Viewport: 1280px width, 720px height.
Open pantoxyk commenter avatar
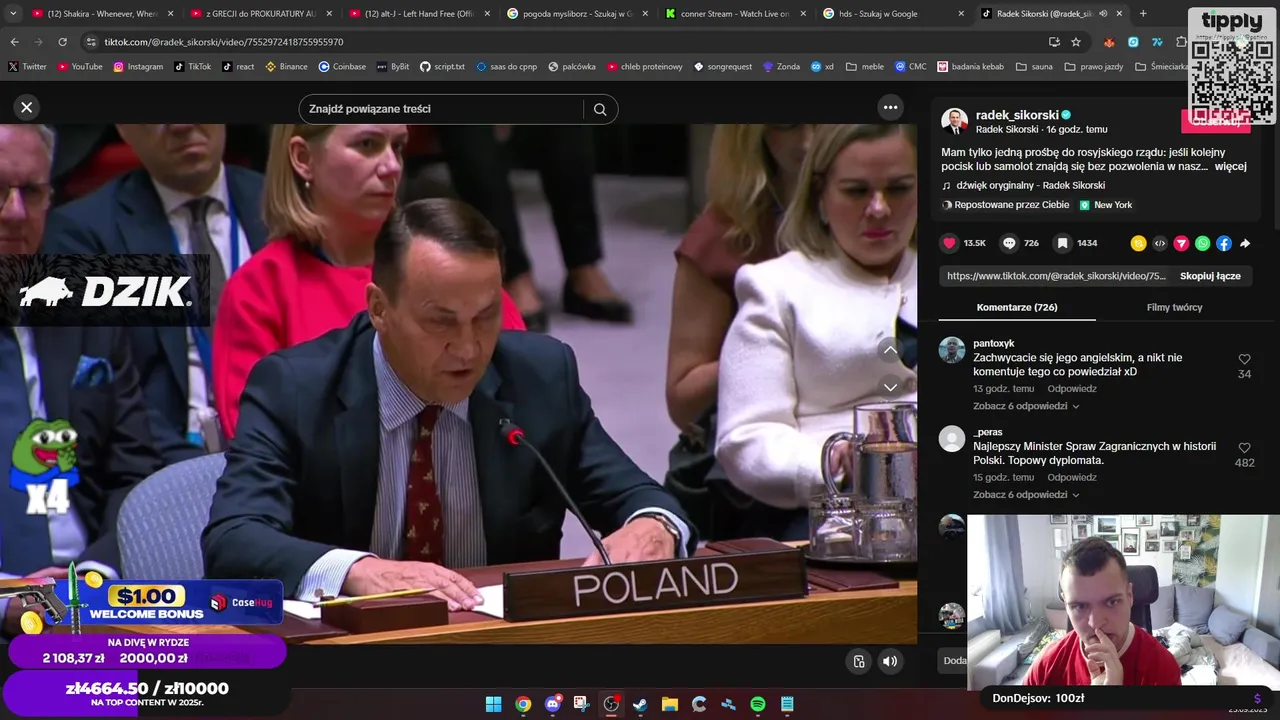(952, 350)
